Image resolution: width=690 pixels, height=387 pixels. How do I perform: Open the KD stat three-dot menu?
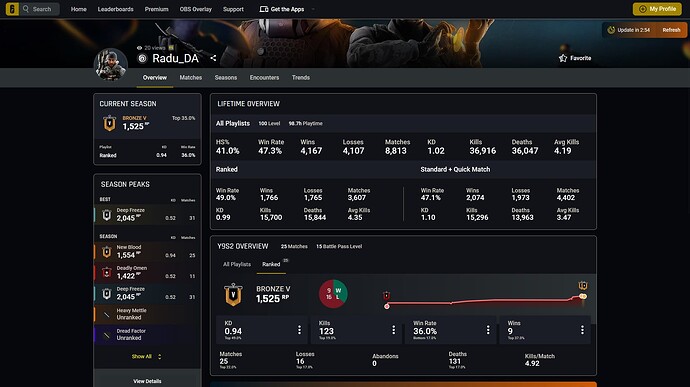click(299, 330)
